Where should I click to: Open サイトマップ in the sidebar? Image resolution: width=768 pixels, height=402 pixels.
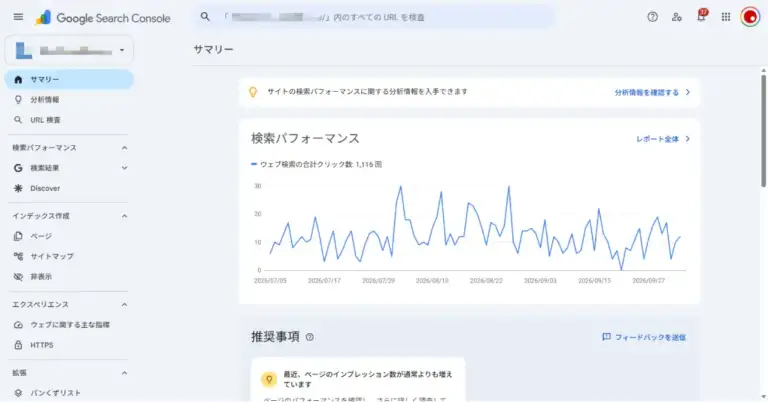tap(69, 256)
